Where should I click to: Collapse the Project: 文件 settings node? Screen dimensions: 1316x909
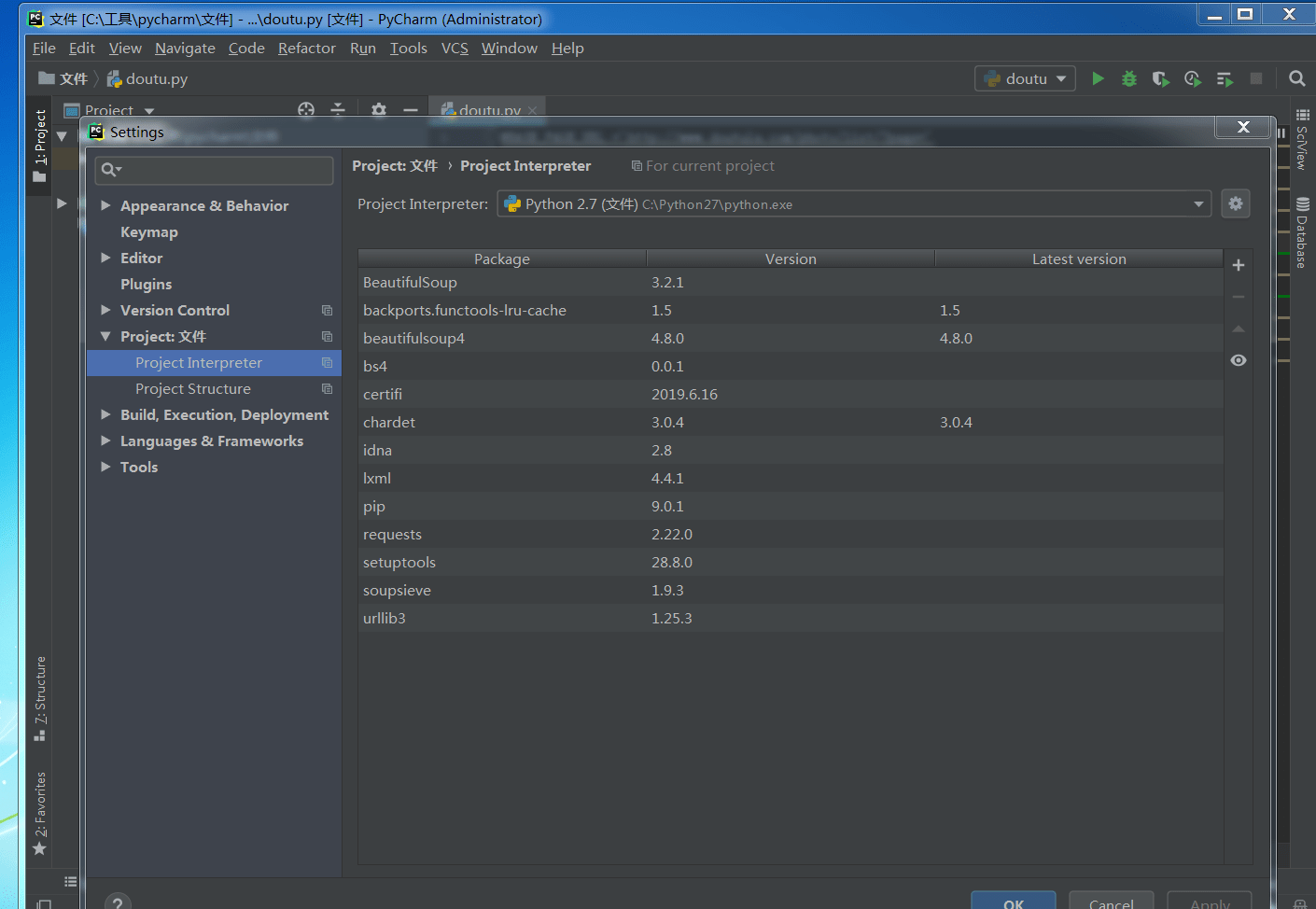pos(105,336)
